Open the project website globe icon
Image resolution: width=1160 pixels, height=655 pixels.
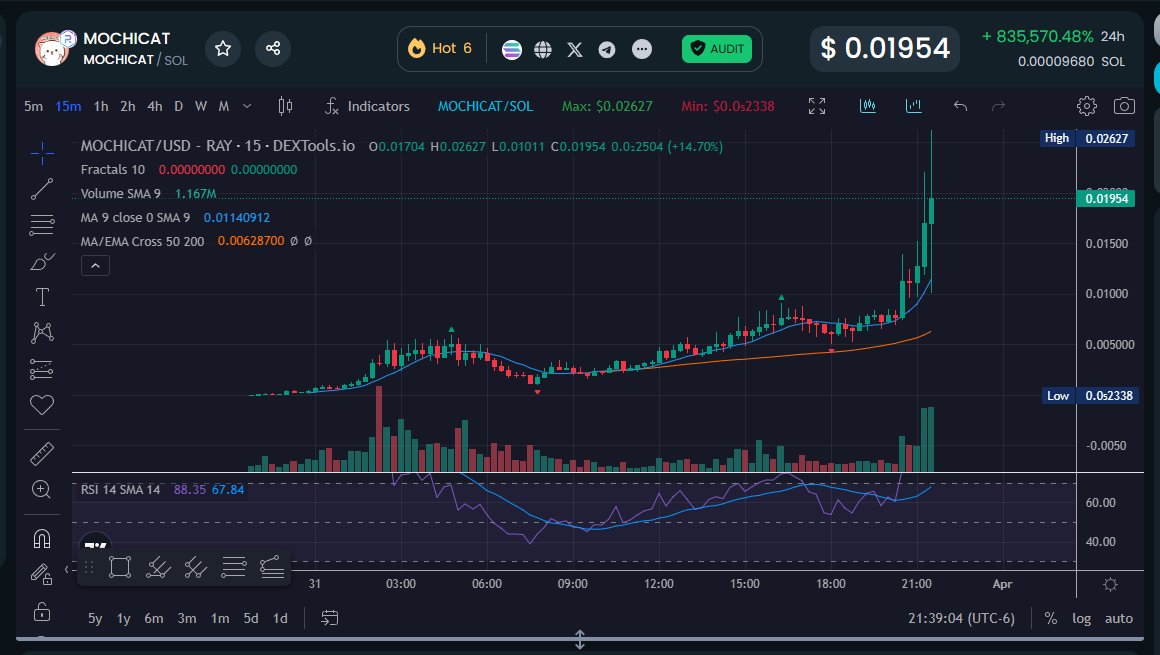point(543,50)
